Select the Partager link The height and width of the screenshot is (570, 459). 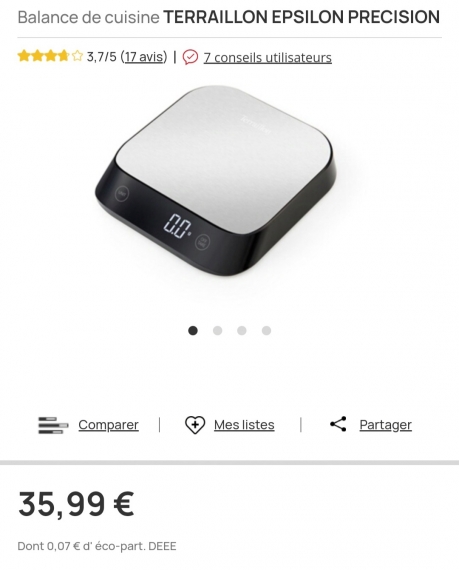[x=385, y=425]
